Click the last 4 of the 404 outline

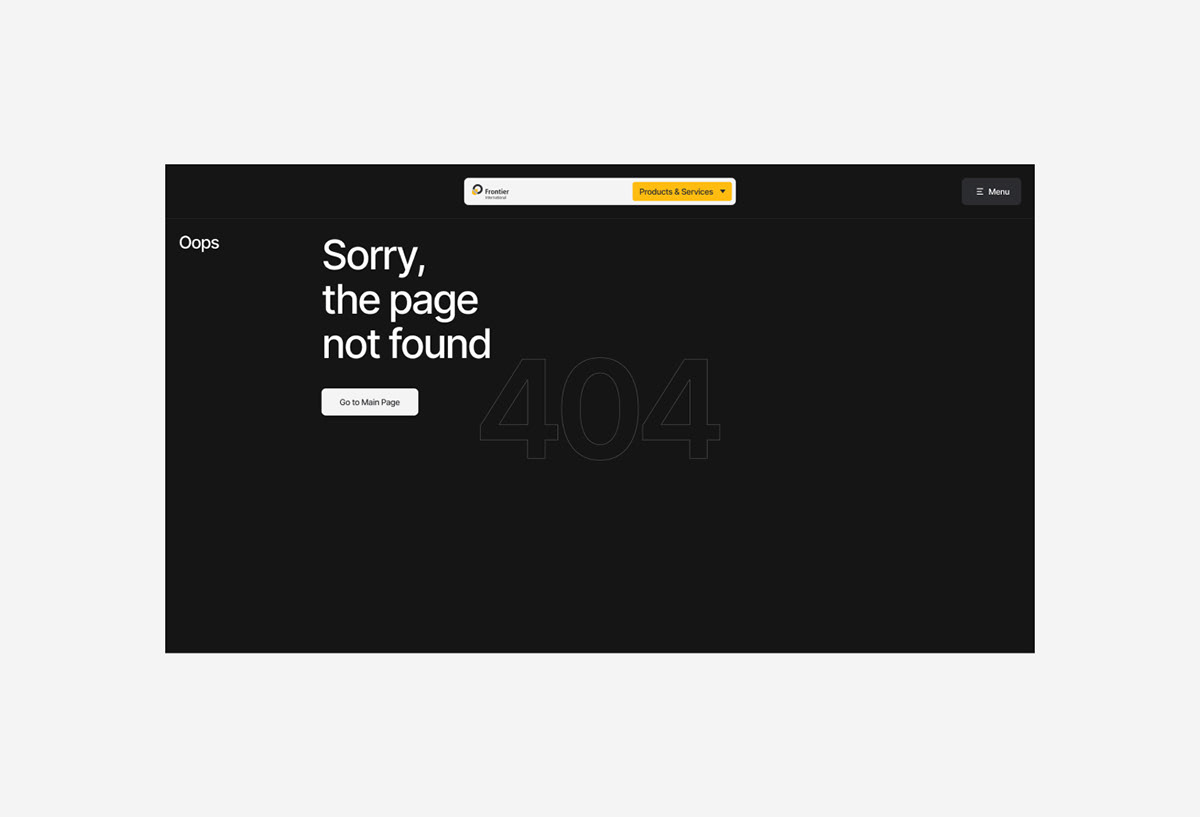click(x=681, y=409)
